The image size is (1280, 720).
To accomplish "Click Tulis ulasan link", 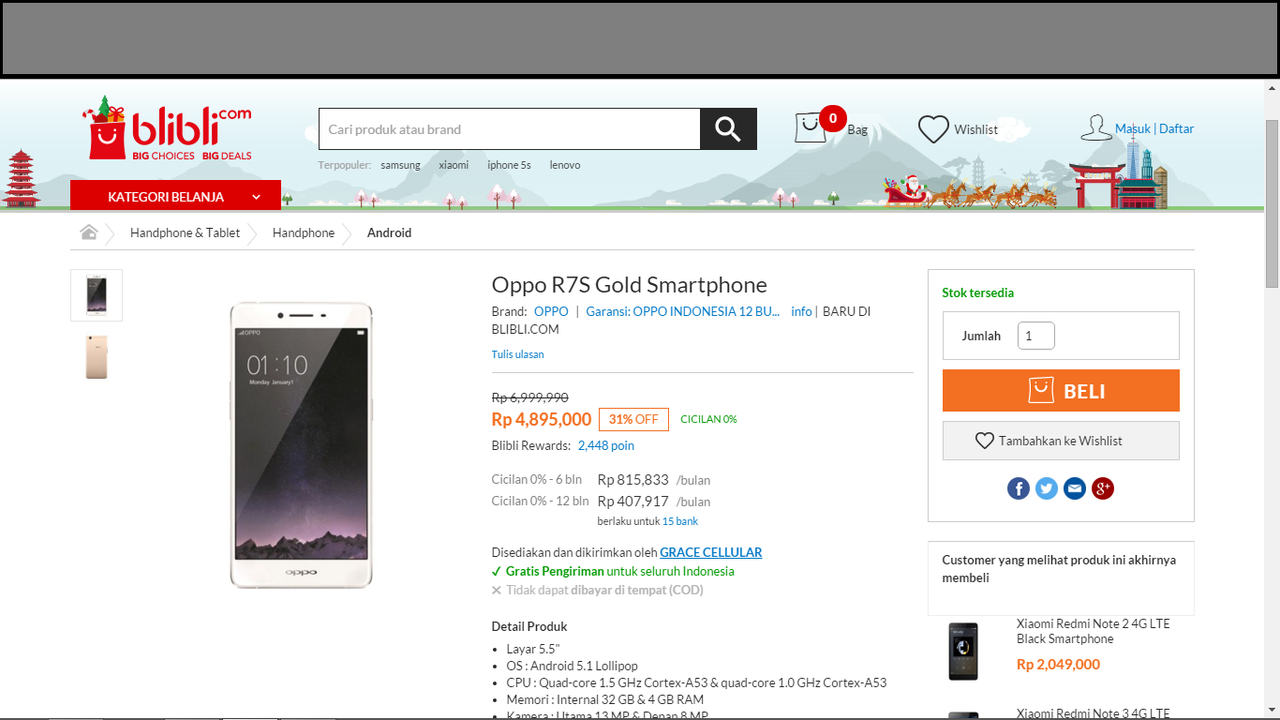I will [518, 354].
